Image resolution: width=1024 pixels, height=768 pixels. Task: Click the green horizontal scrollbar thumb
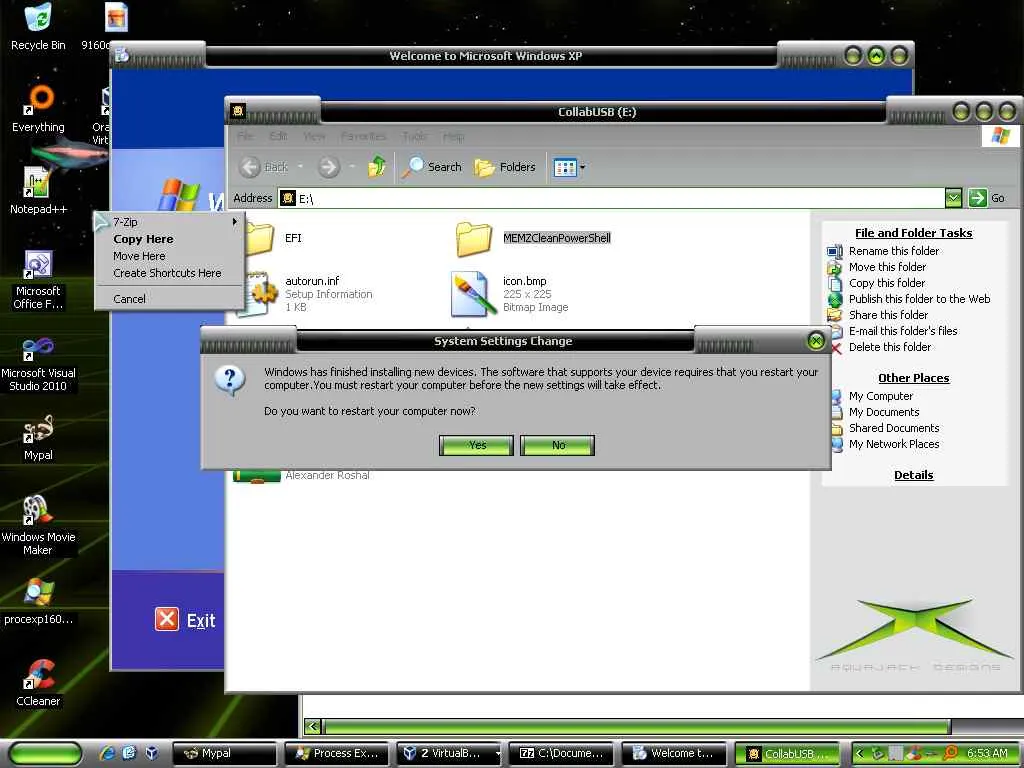[x=637, y=726]
